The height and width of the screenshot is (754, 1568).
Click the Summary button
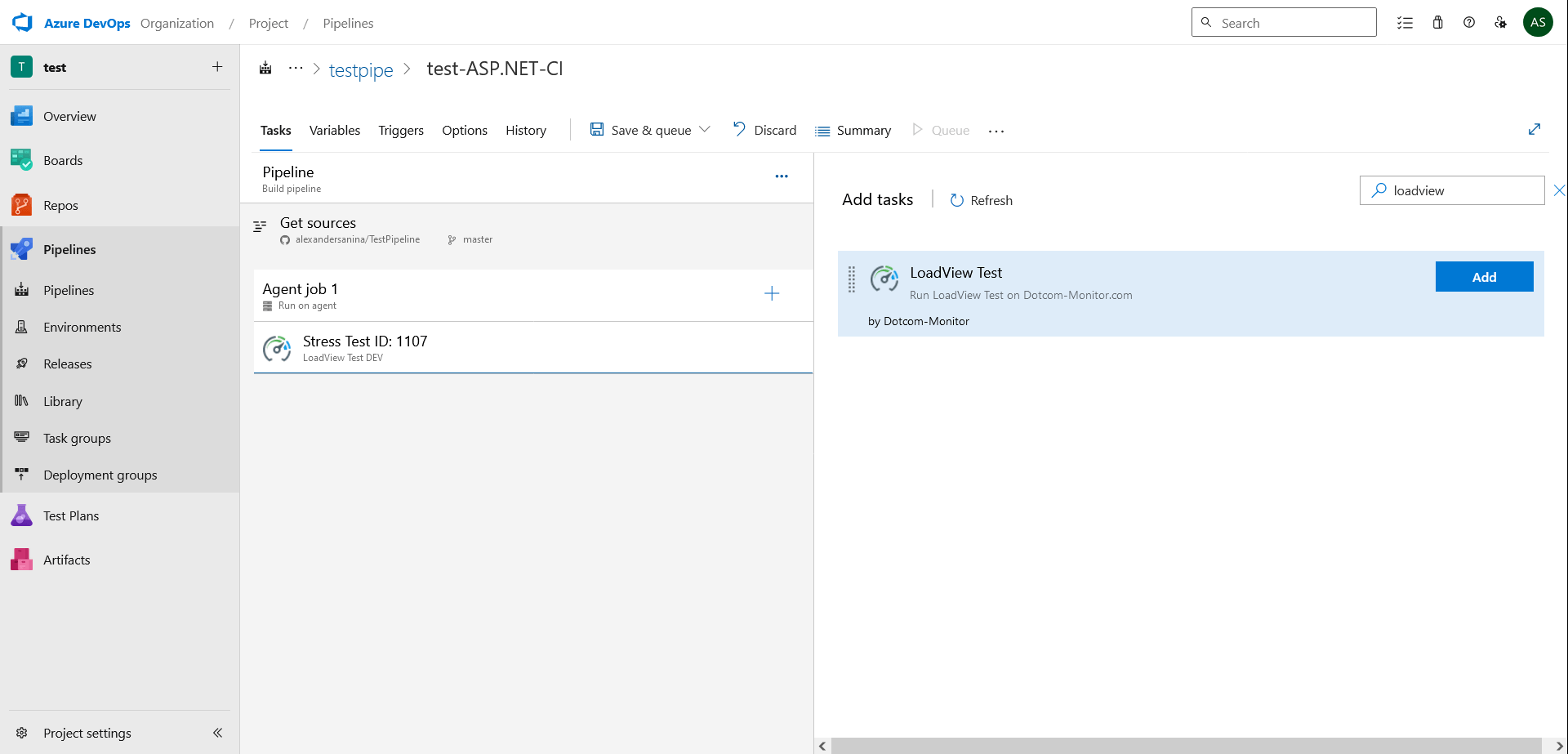click(853, 131)
